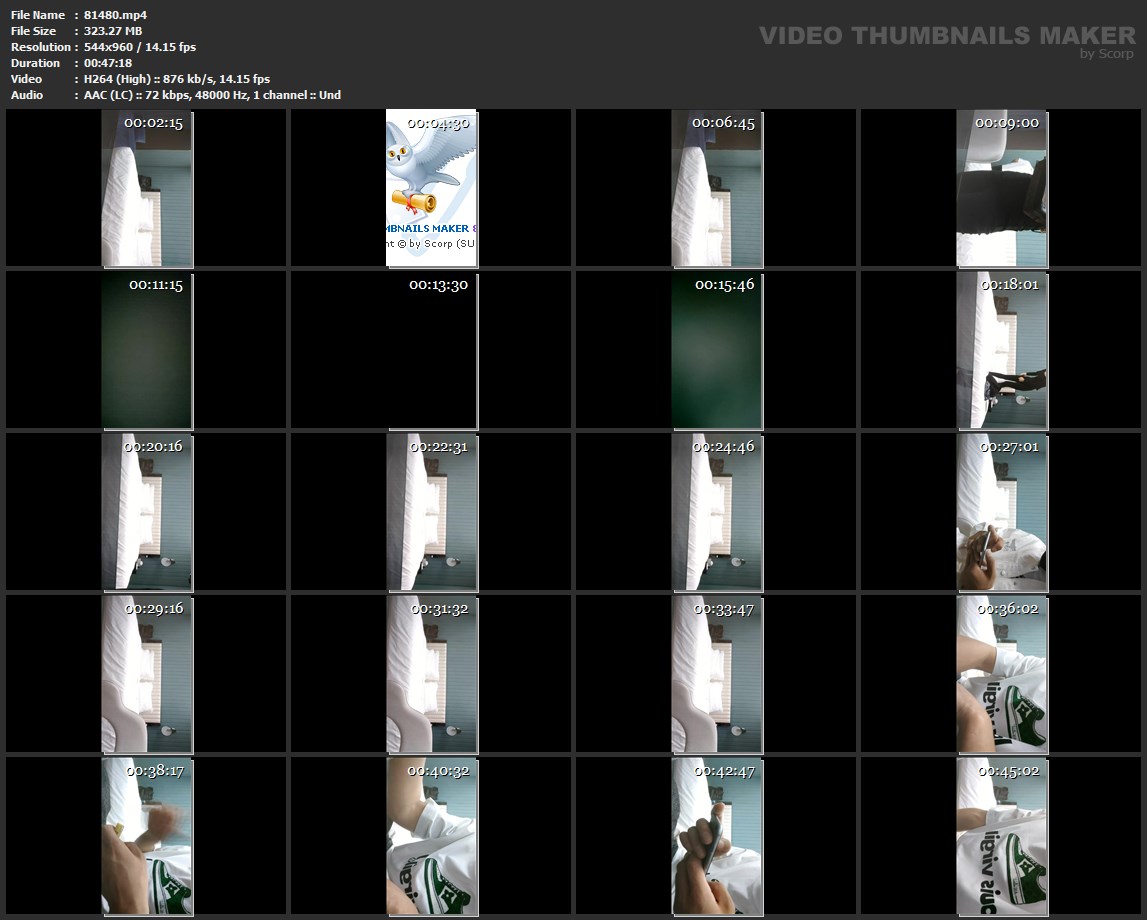Click the file size 323.27 MB
This screenshot has height=920, width=1147.
pyautogui.click(x=113, y=31)
